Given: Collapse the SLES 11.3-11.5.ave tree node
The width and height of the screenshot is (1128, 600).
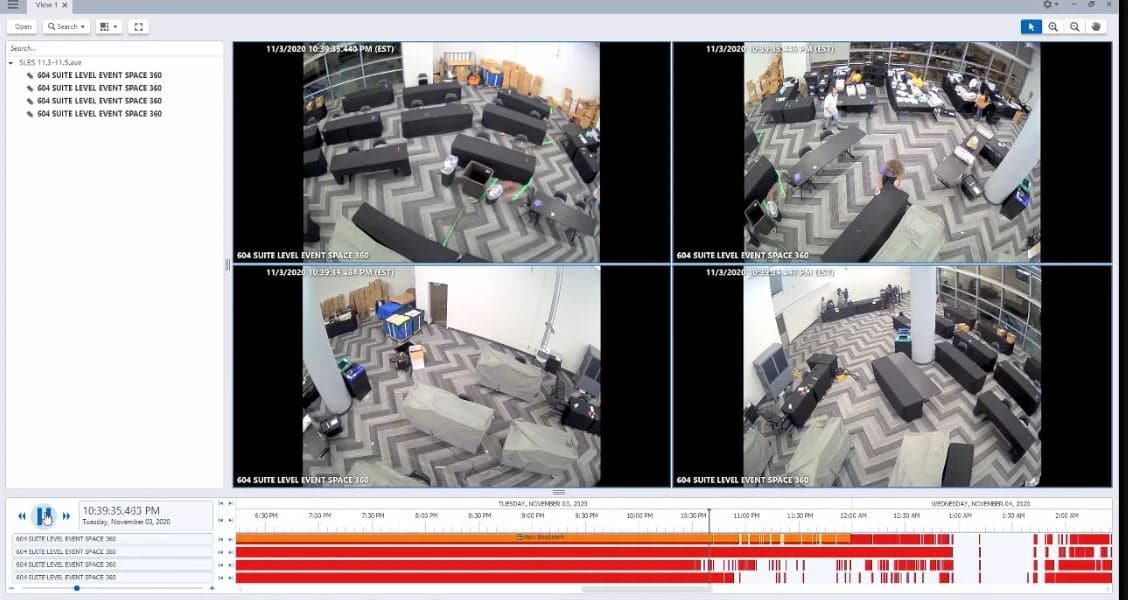Looking at the screenshot, I should [x=11, y=62].
